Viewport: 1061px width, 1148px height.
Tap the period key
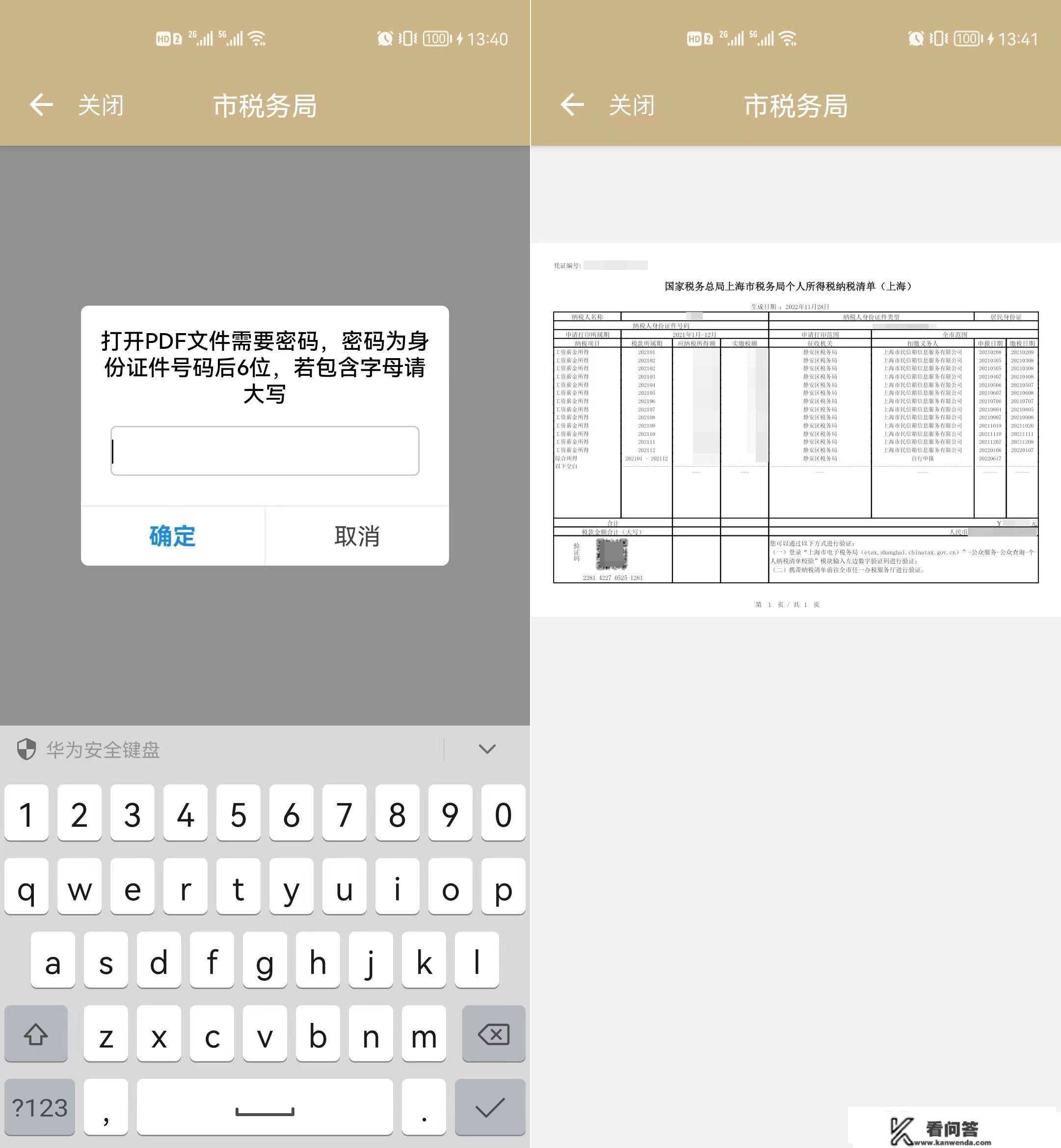point(424,1107)
